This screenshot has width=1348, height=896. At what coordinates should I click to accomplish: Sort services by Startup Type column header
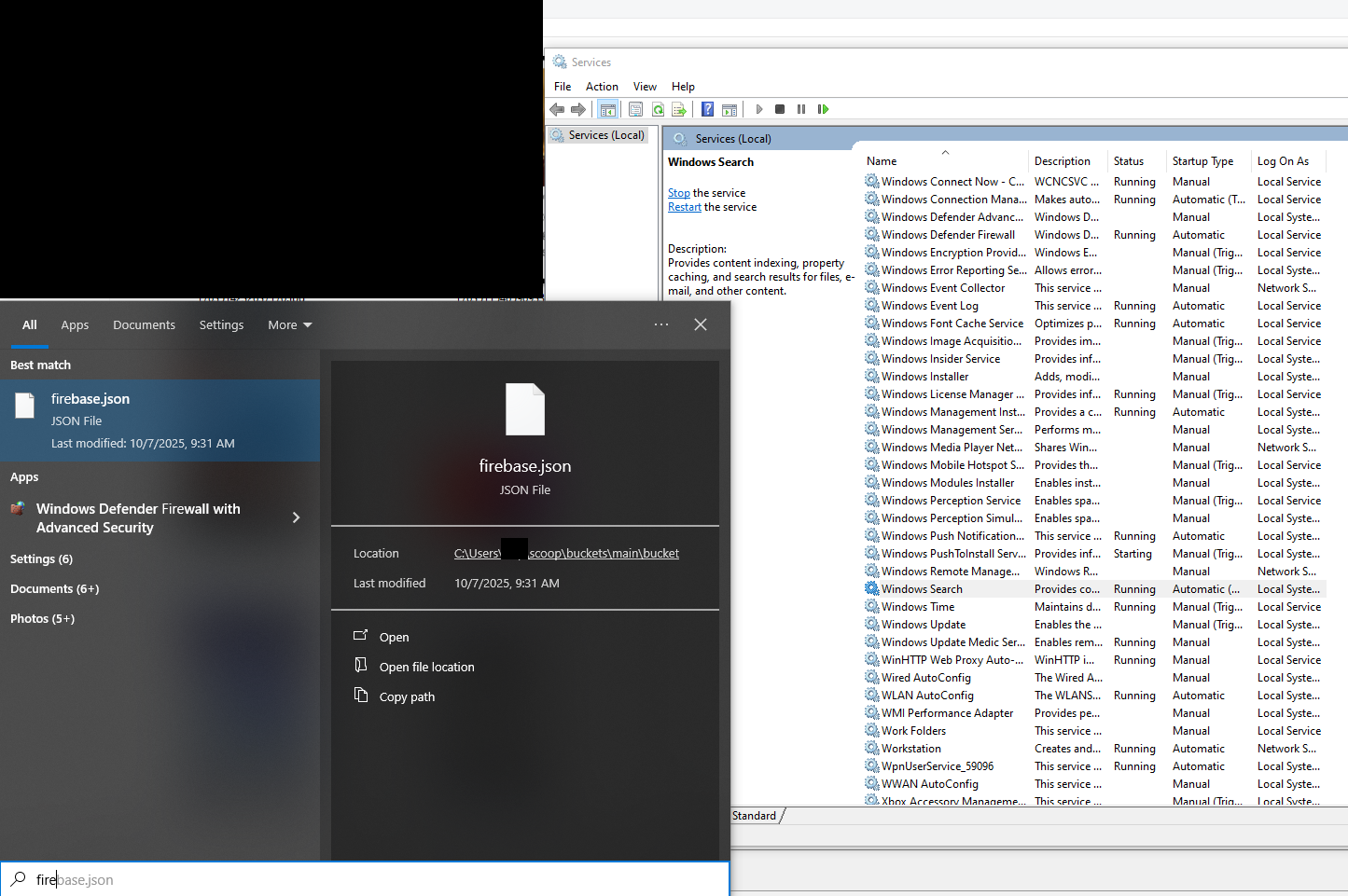pos(1210,160)
